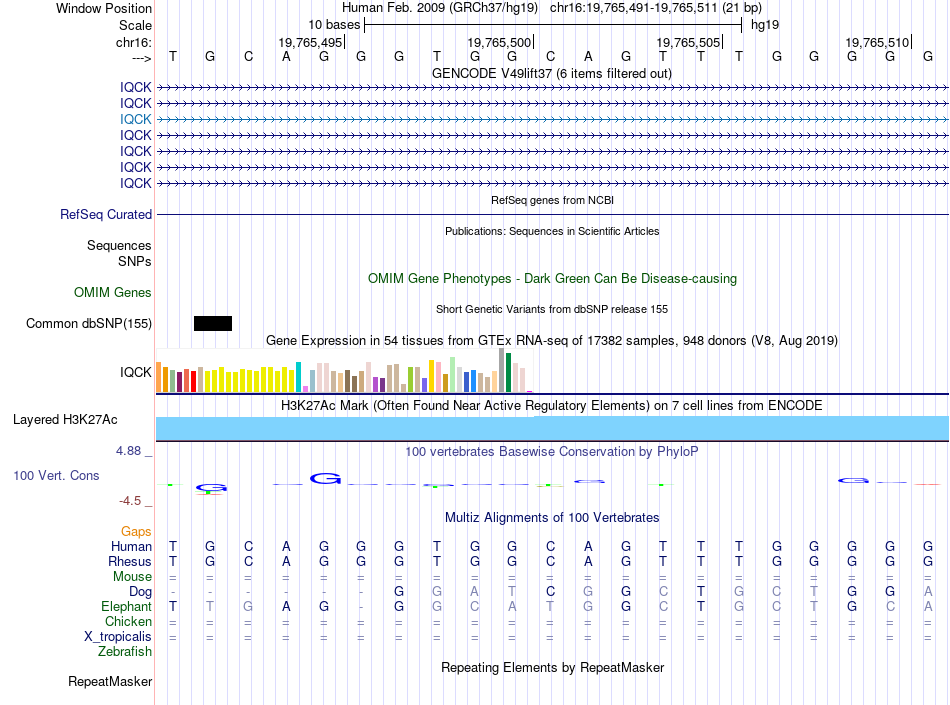Click the Gaps label in Multiz alignment
This screenshot has height=705, width=950.
[x=136, y=531]
